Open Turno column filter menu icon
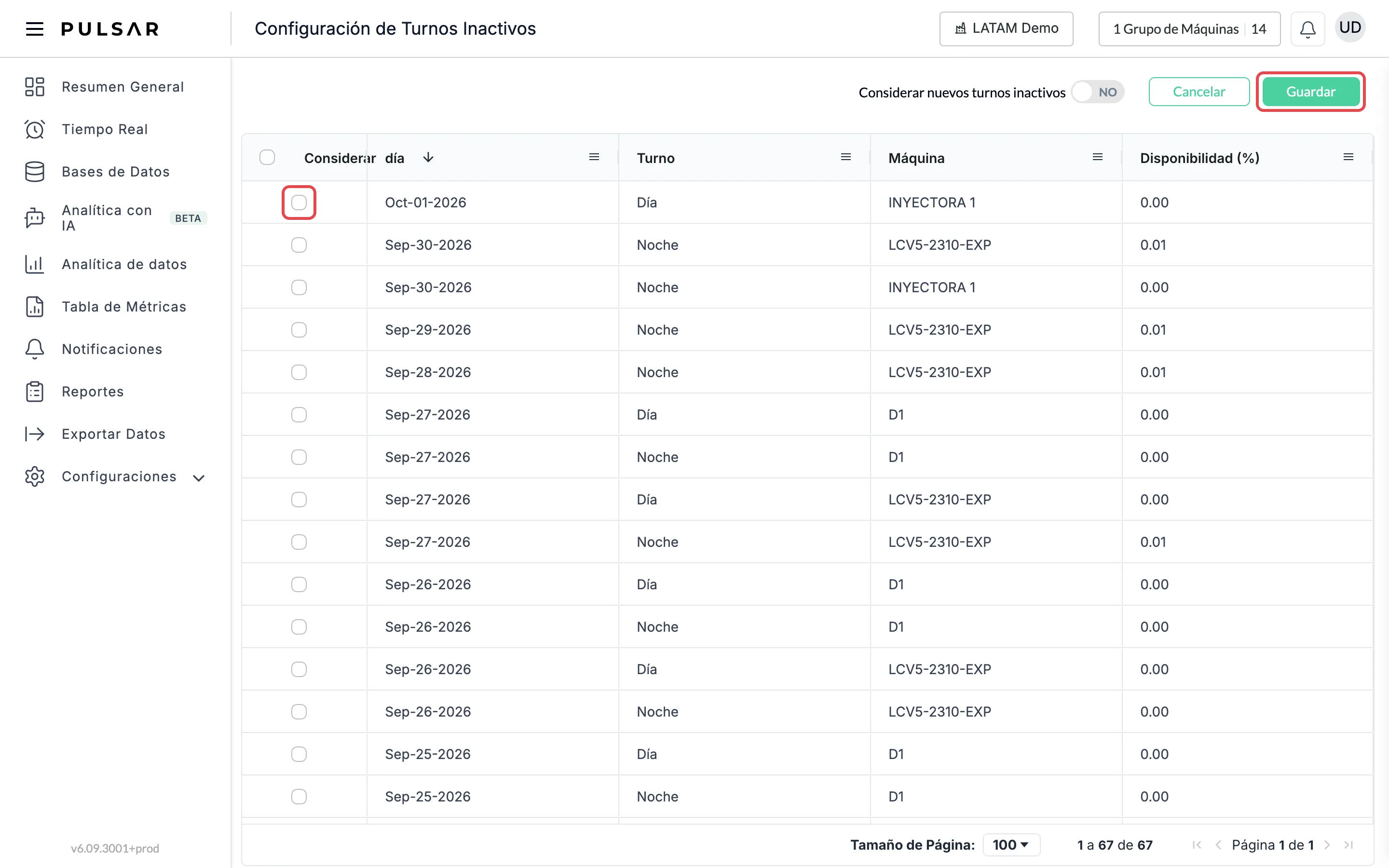1389x868 pixels. point(845,157)
